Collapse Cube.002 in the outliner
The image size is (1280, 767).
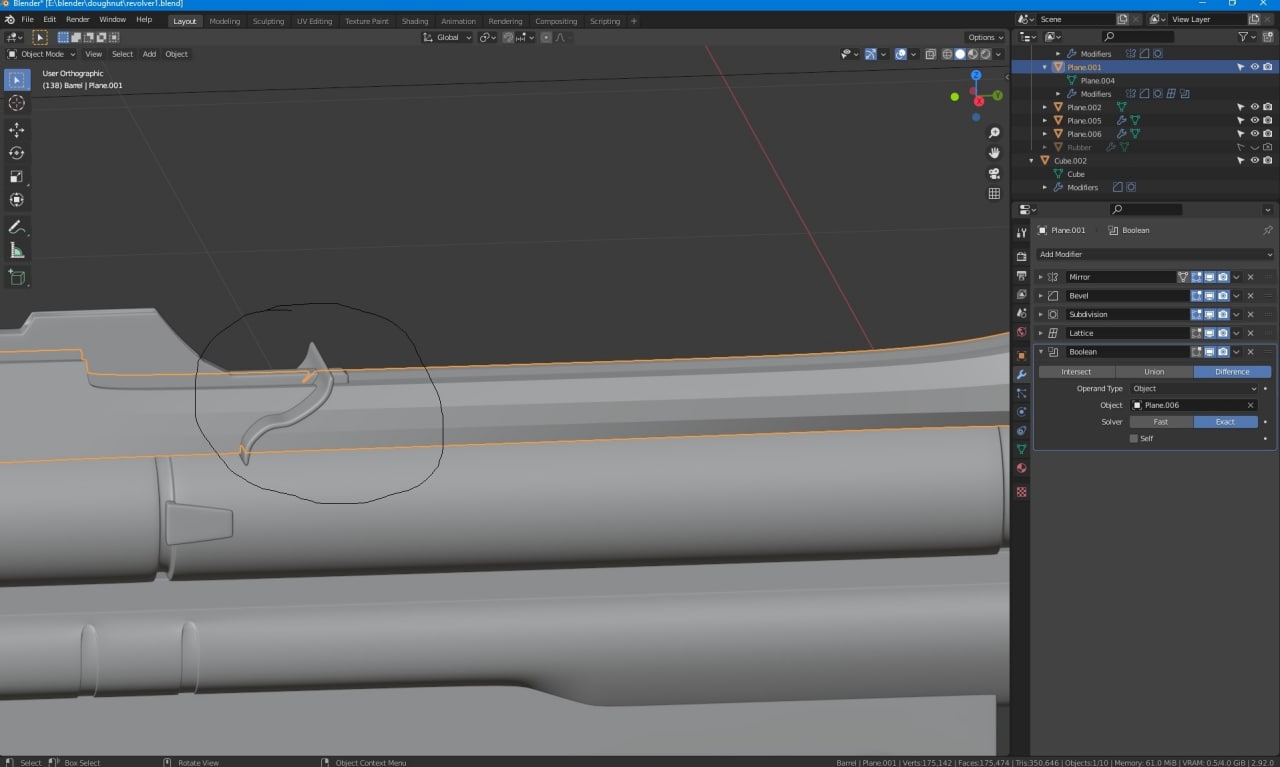tap(1032, 160)
